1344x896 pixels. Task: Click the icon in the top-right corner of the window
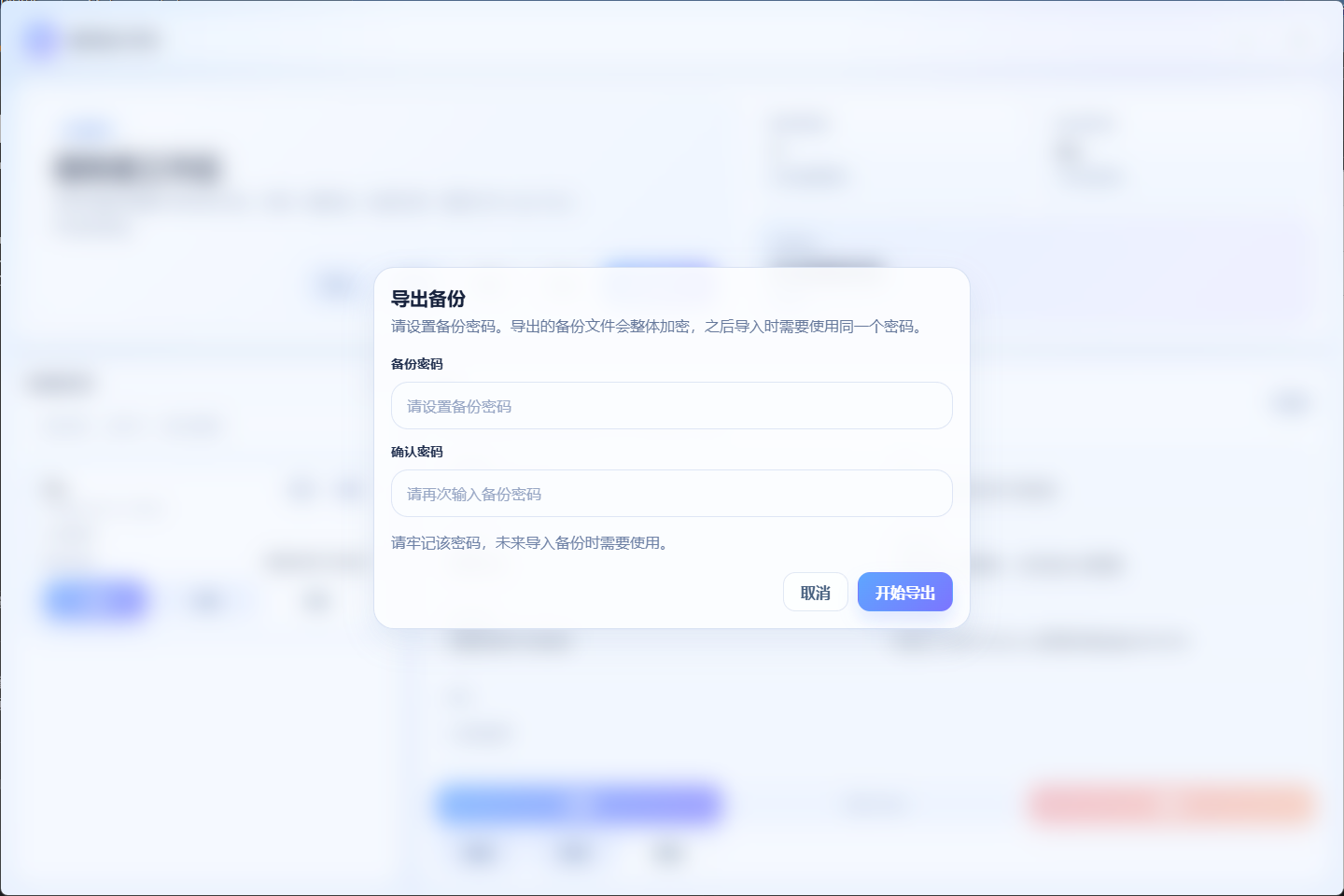pyautogui.click(x=1302, y=40)
